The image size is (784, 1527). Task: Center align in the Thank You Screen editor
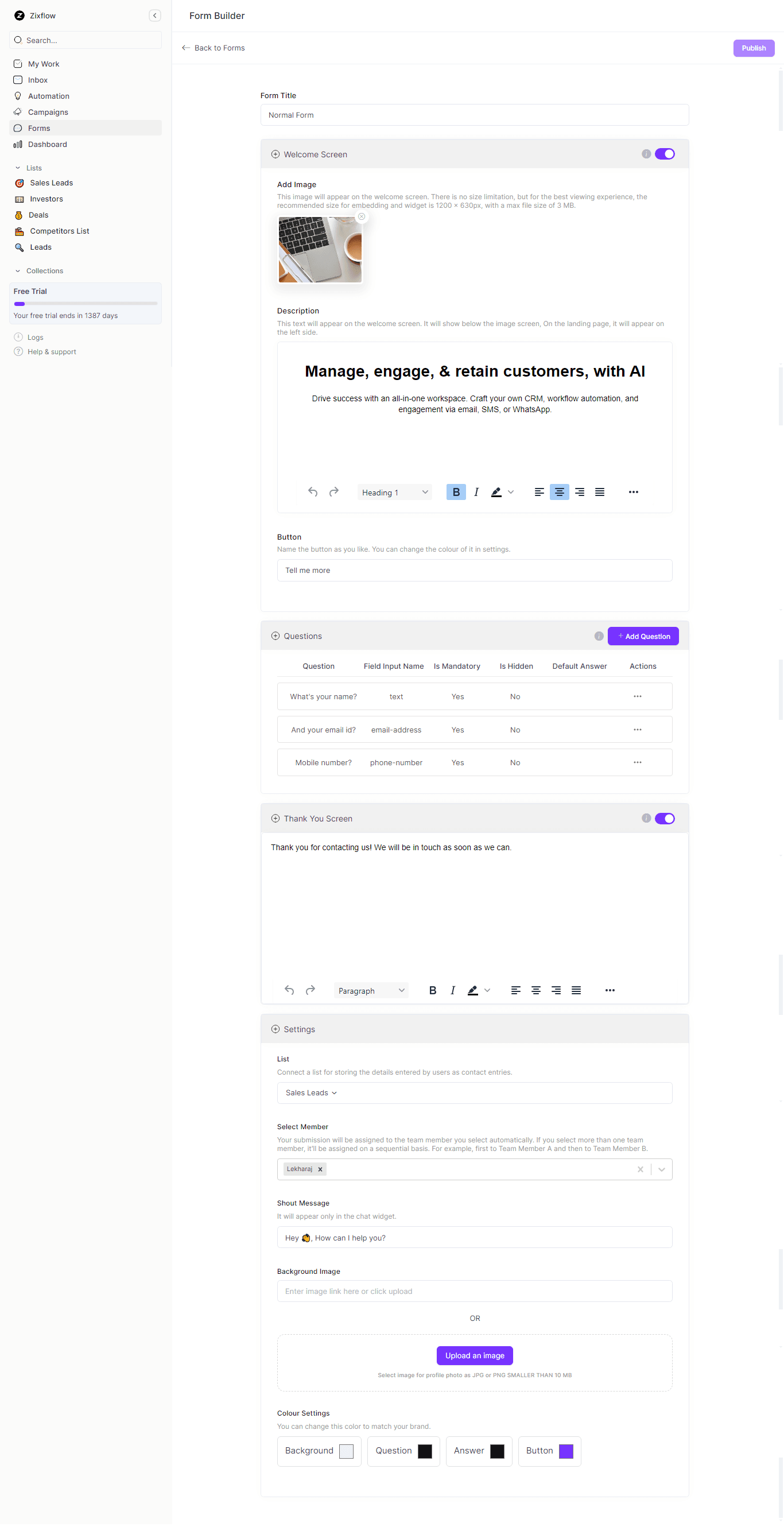pos(535,990)
